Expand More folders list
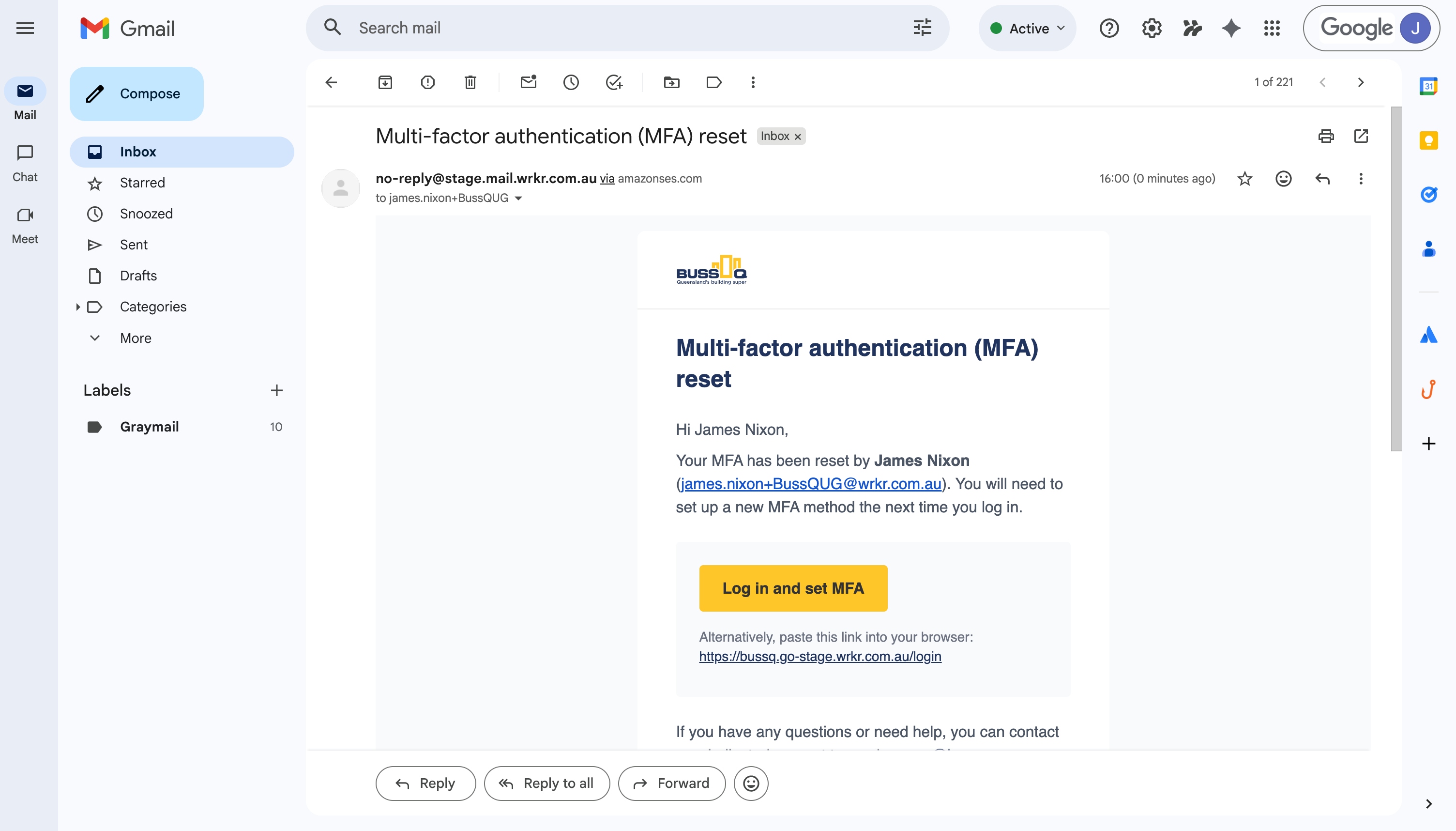The height and width of the screenshot is (831, 1456). [135, 338]
